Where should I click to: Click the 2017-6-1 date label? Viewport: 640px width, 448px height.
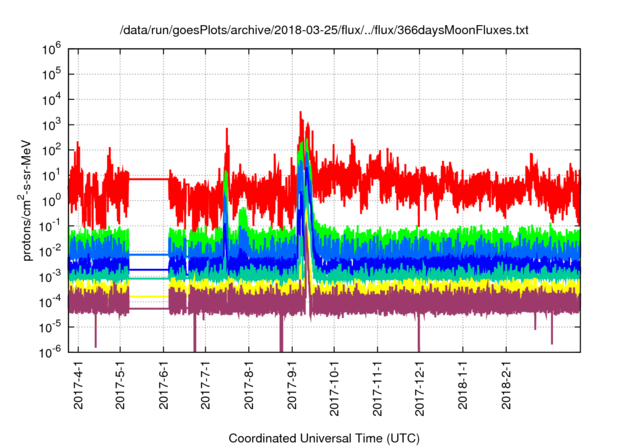164,385
